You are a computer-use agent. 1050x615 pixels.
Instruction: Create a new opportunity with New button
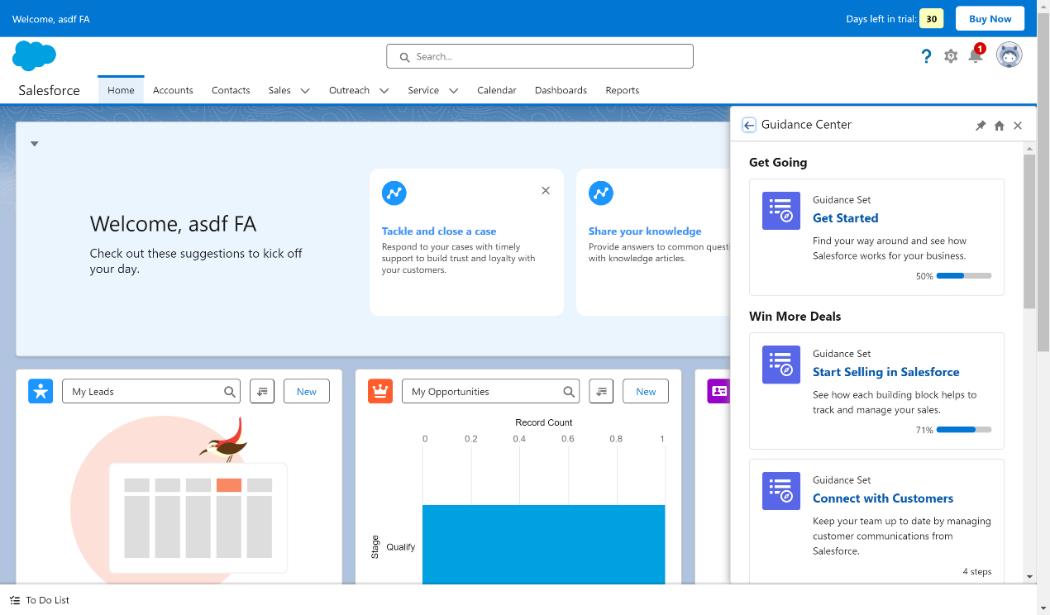[646, 392]
